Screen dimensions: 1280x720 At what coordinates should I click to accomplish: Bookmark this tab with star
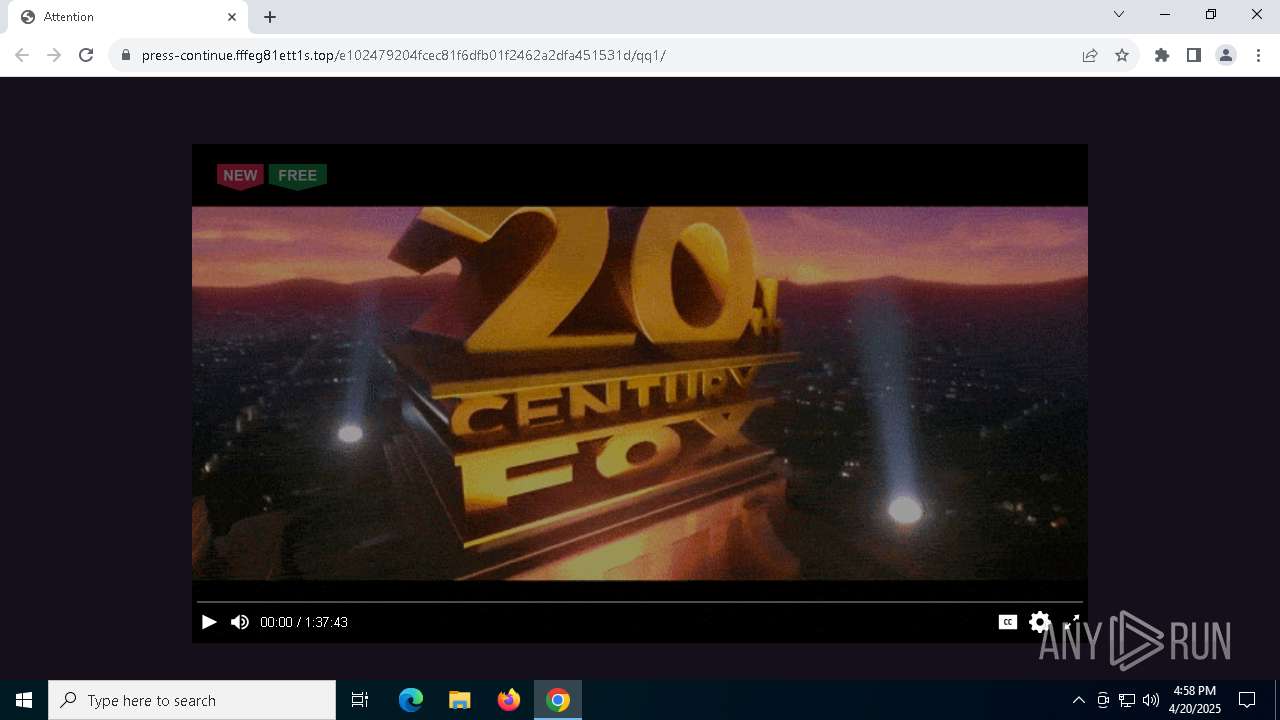1122,55
